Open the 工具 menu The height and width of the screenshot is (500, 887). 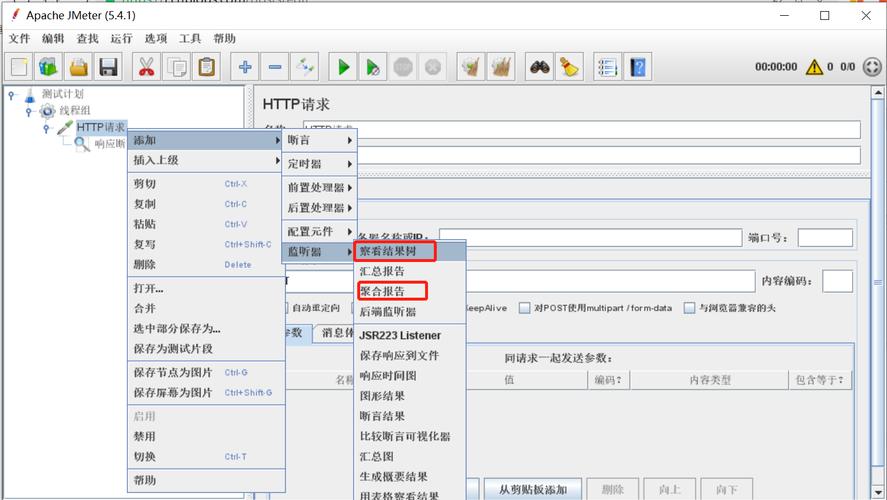pyautogui.click(x=190, y=38)
